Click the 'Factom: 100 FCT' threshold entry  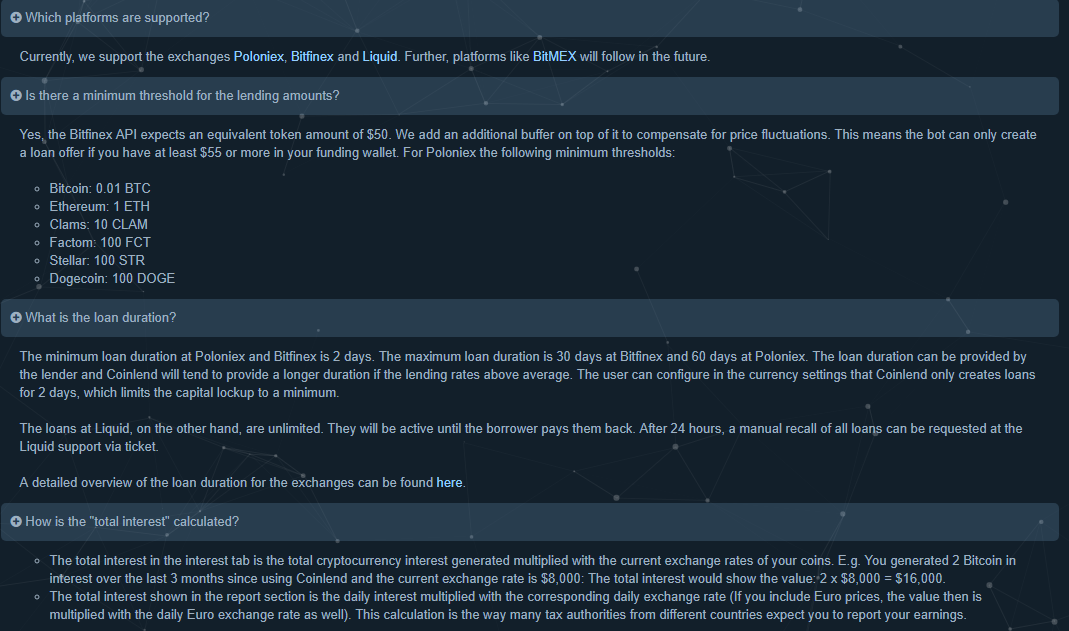(x=100, y=243)
